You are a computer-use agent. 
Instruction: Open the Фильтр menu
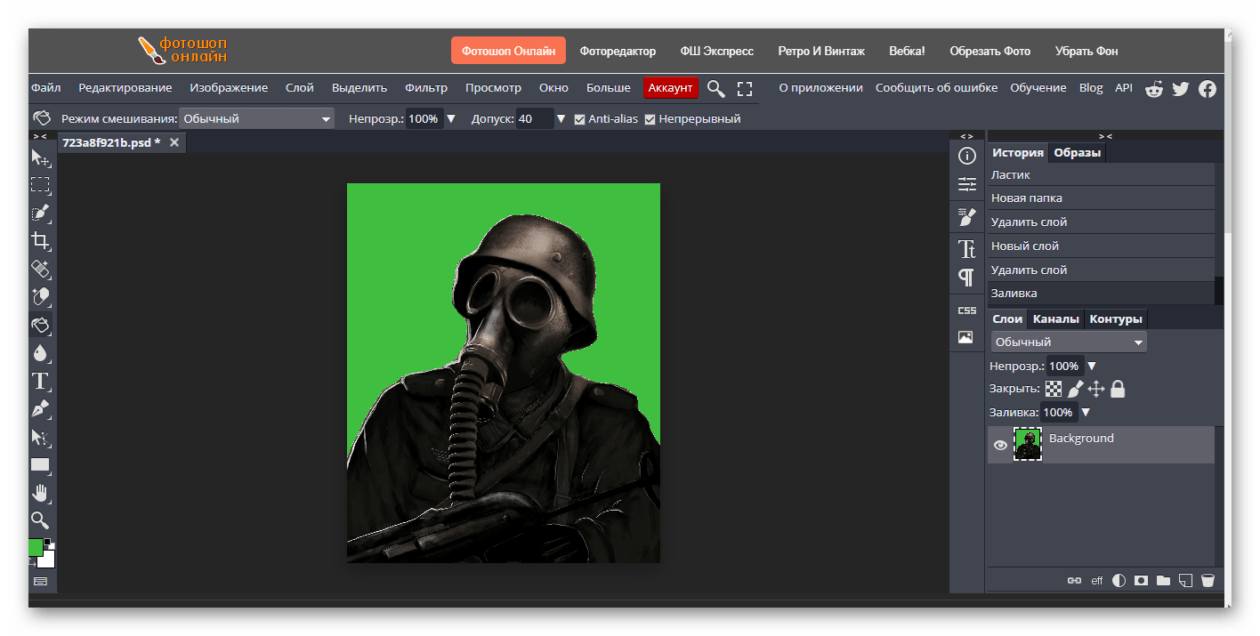(x=426, y=88)
